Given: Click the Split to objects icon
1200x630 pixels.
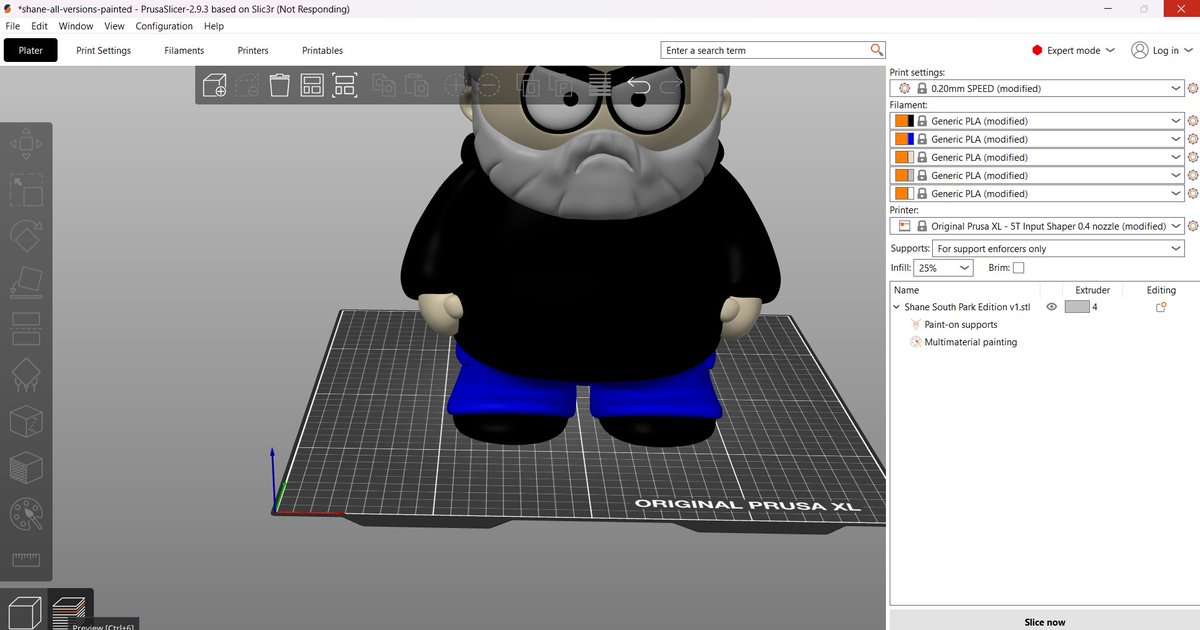Looking at the screenshot, I should point(530,86).
